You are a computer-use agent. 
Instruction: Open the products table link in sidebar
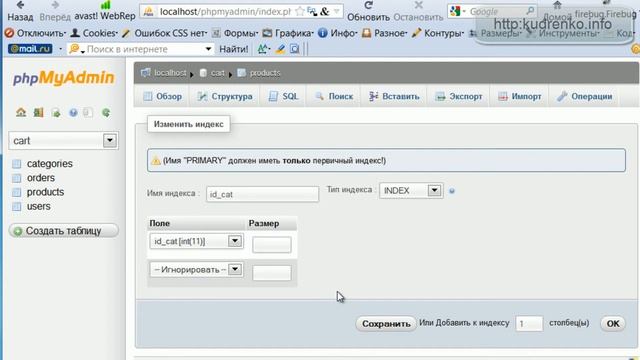coord(45,192)
